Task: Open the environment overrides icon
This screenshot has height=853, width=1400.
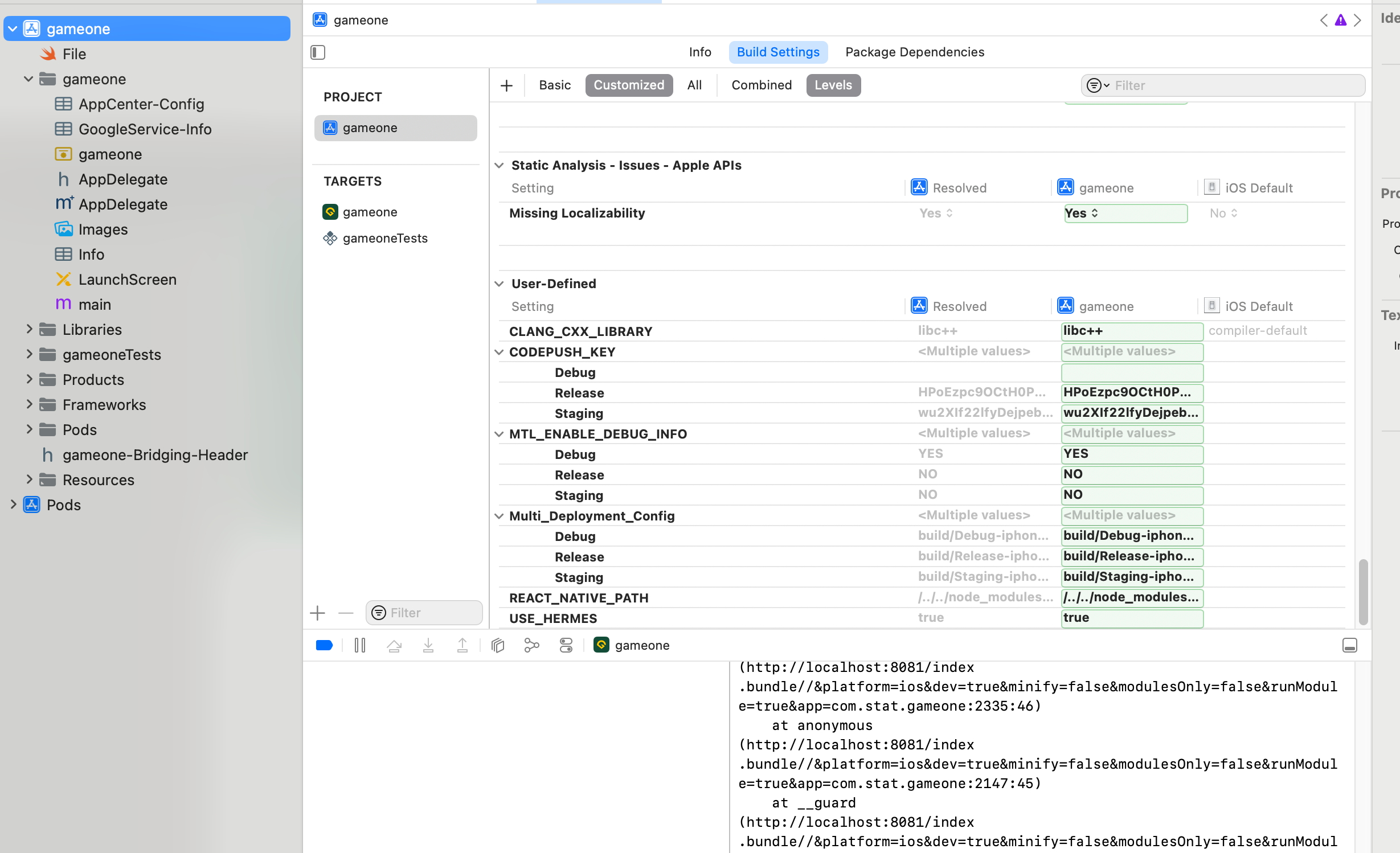Action: coord(566,645)
